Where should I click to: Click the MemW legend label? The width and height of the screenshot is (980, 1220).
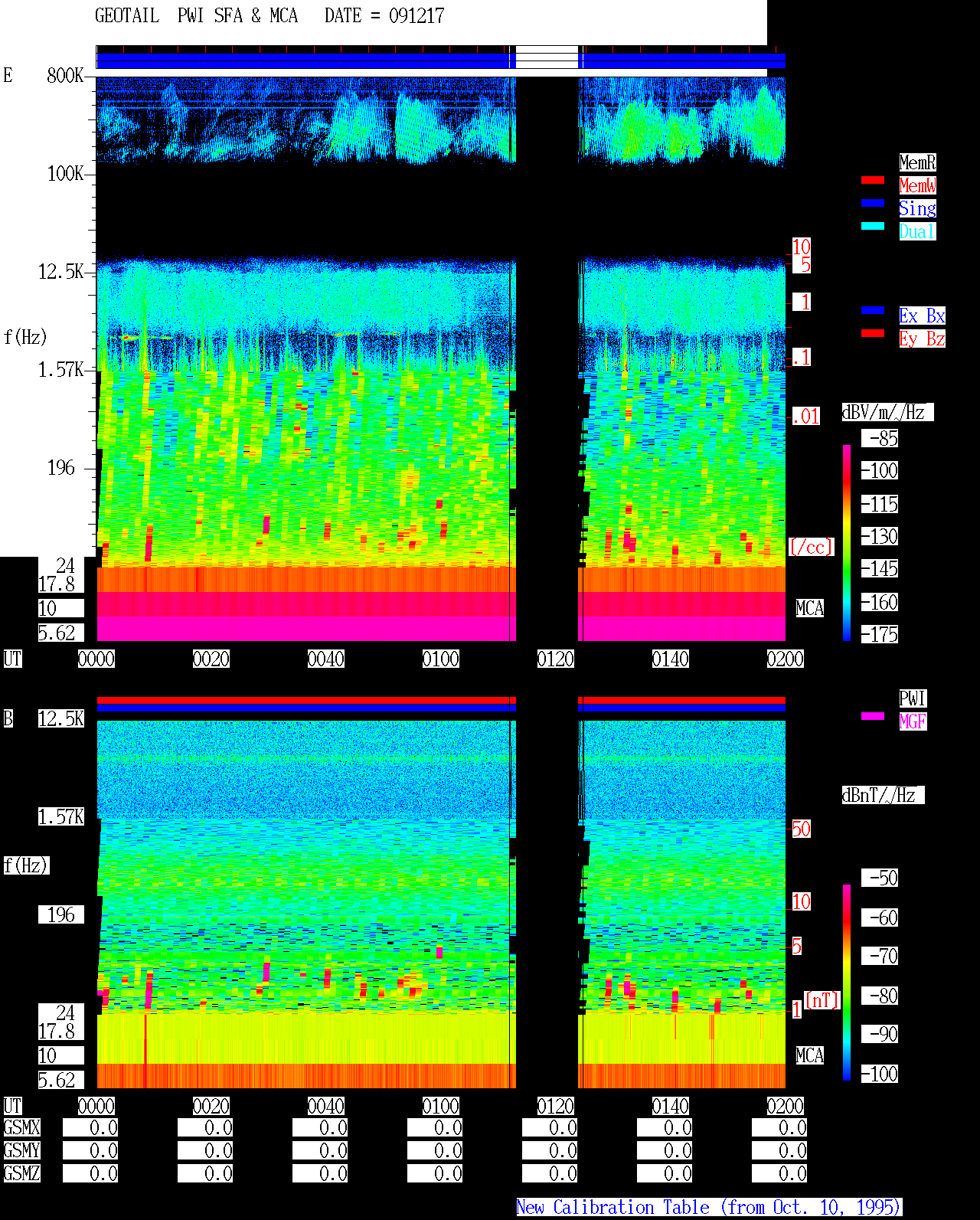pos(917,185)
